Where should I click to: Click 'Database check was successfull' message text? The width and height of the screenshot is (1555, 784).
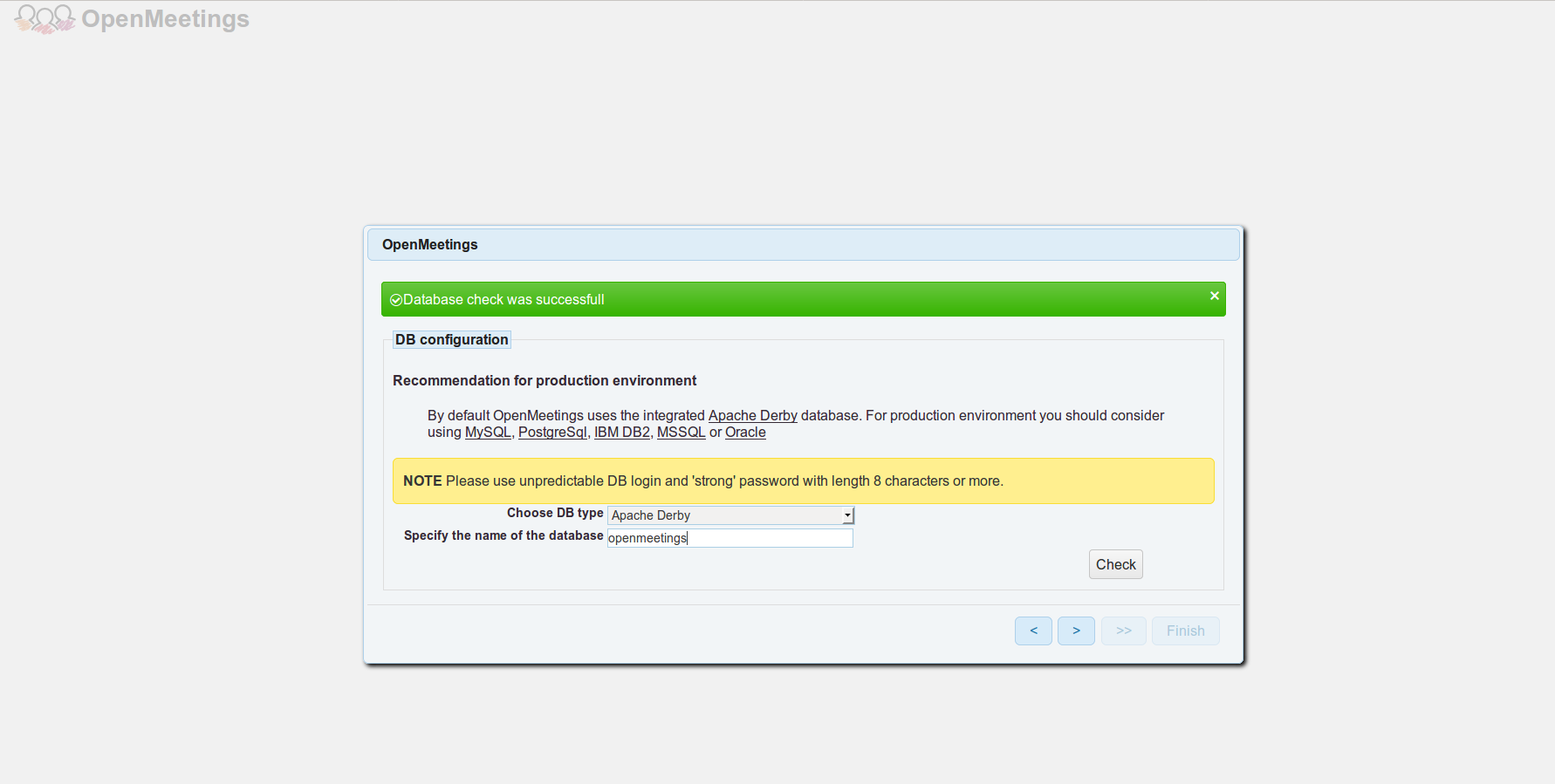pos(503,299)
